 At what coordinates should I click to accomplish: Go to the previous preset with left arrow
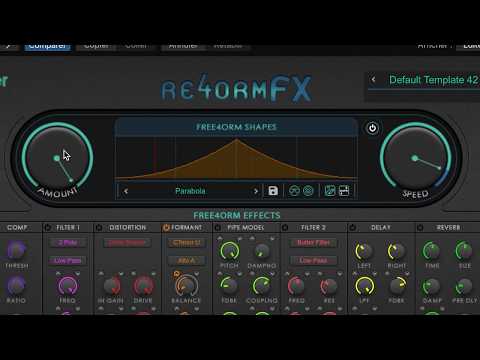click(x=373, y=80)
